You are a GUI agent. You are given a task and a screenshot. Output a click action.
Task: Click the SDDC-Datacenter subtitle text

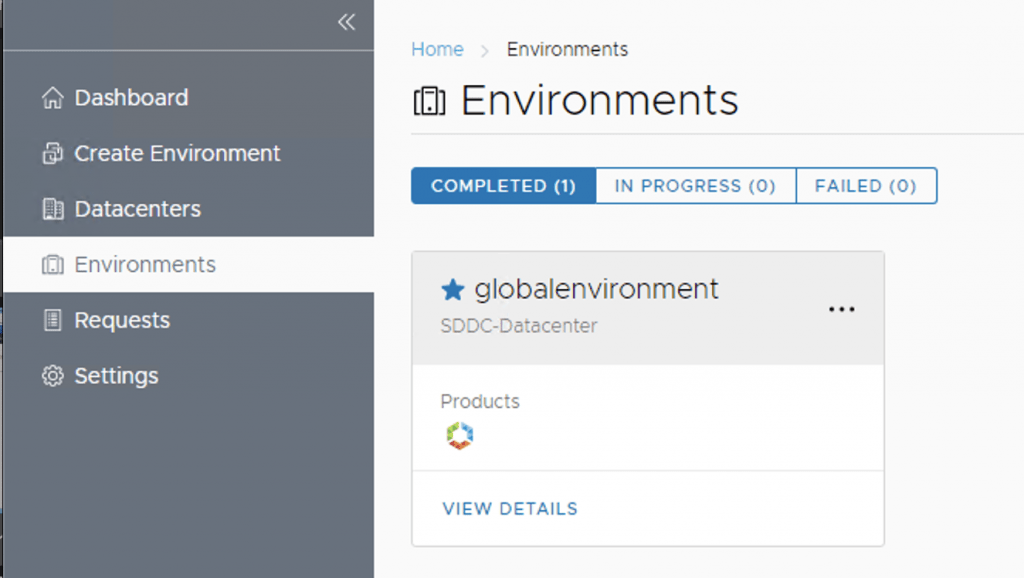(x=518, y=326)
